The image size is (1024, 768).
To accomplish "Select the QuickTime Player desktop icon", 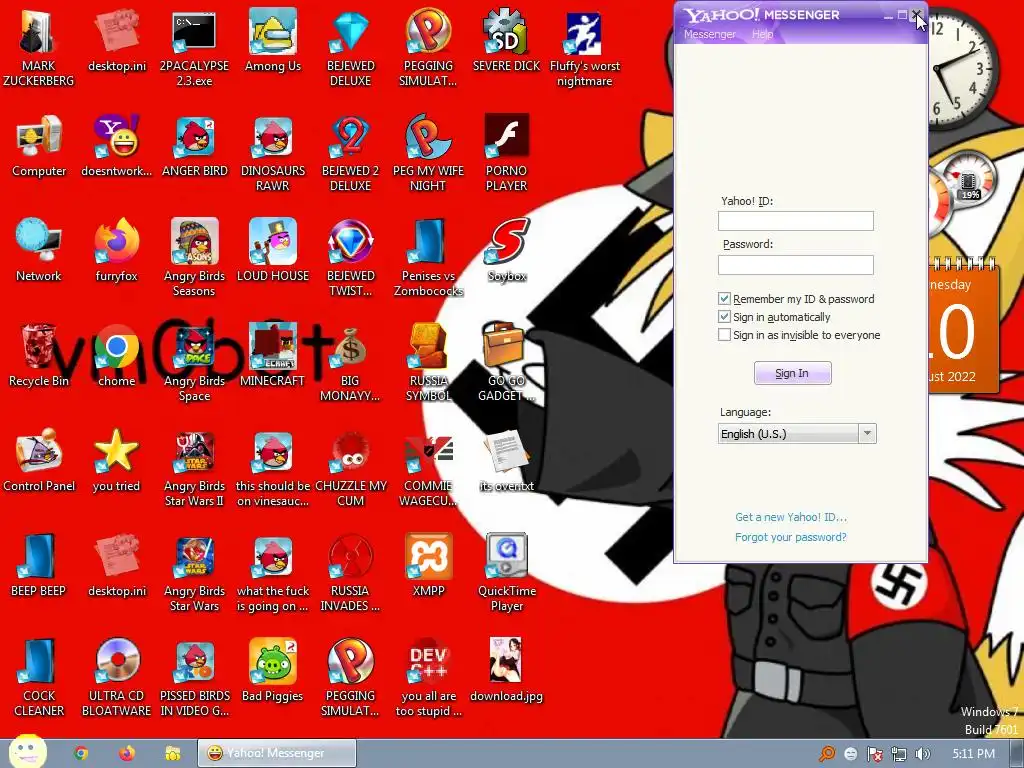I will [507, 574].
